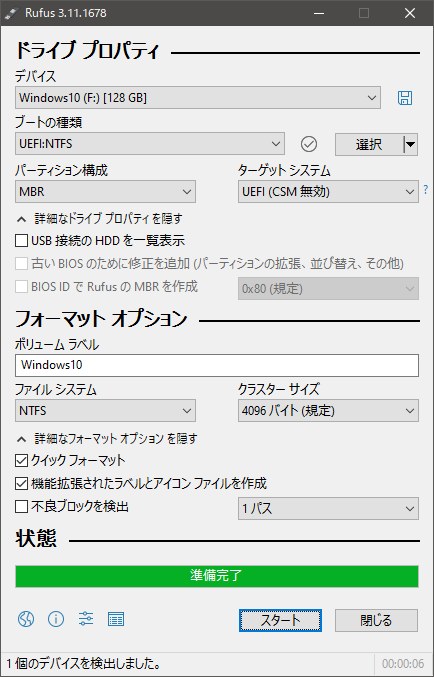This screenshot has height=677, width=434.
Task: Click the ボリューム ラベル field containing Windows10
Action: 217,365
